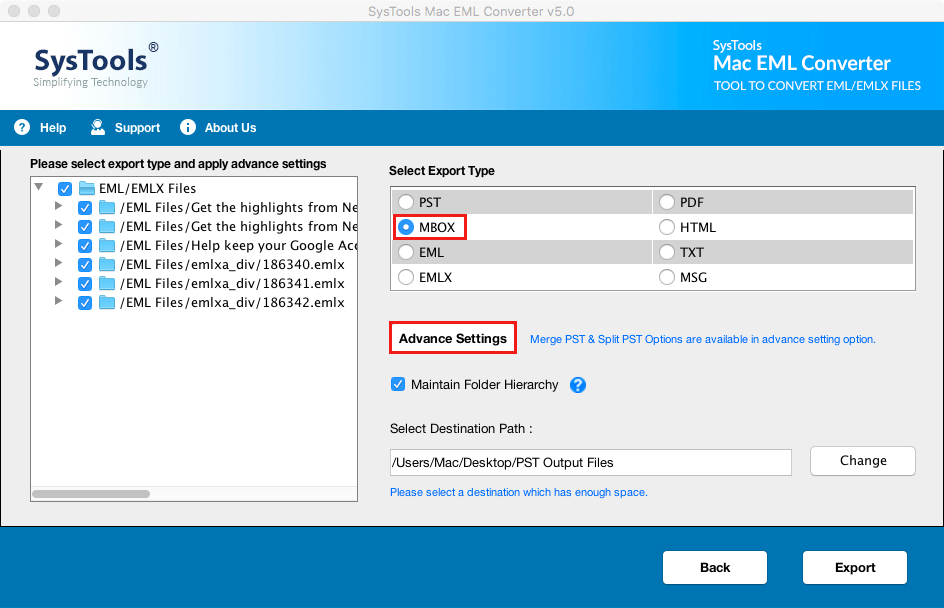The height and width of the screenshot is (608, 944).
Task: Click the Back button
Action: (715, 567)
